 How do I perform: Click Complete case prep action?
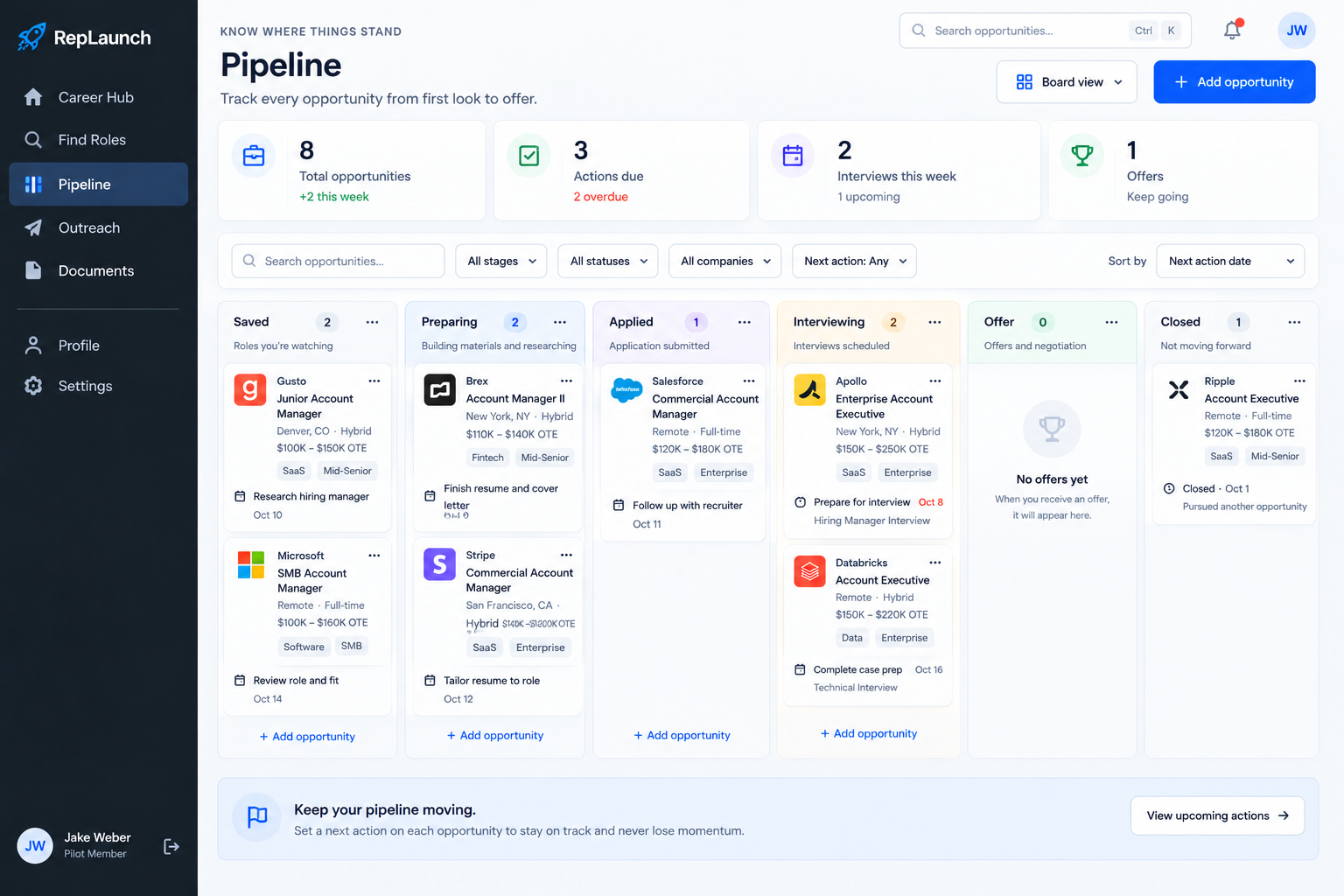pyautogui.click(x=857, y=670)
